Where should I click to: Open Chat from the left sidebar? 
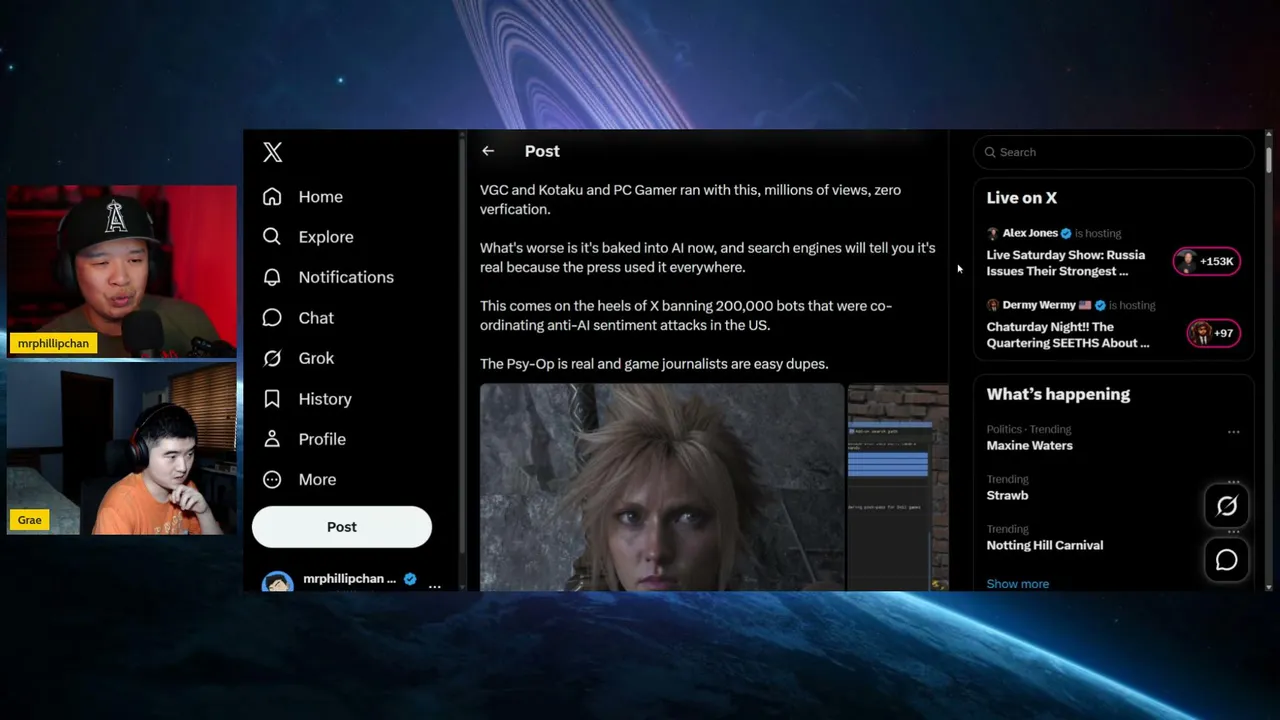(298, 318)
